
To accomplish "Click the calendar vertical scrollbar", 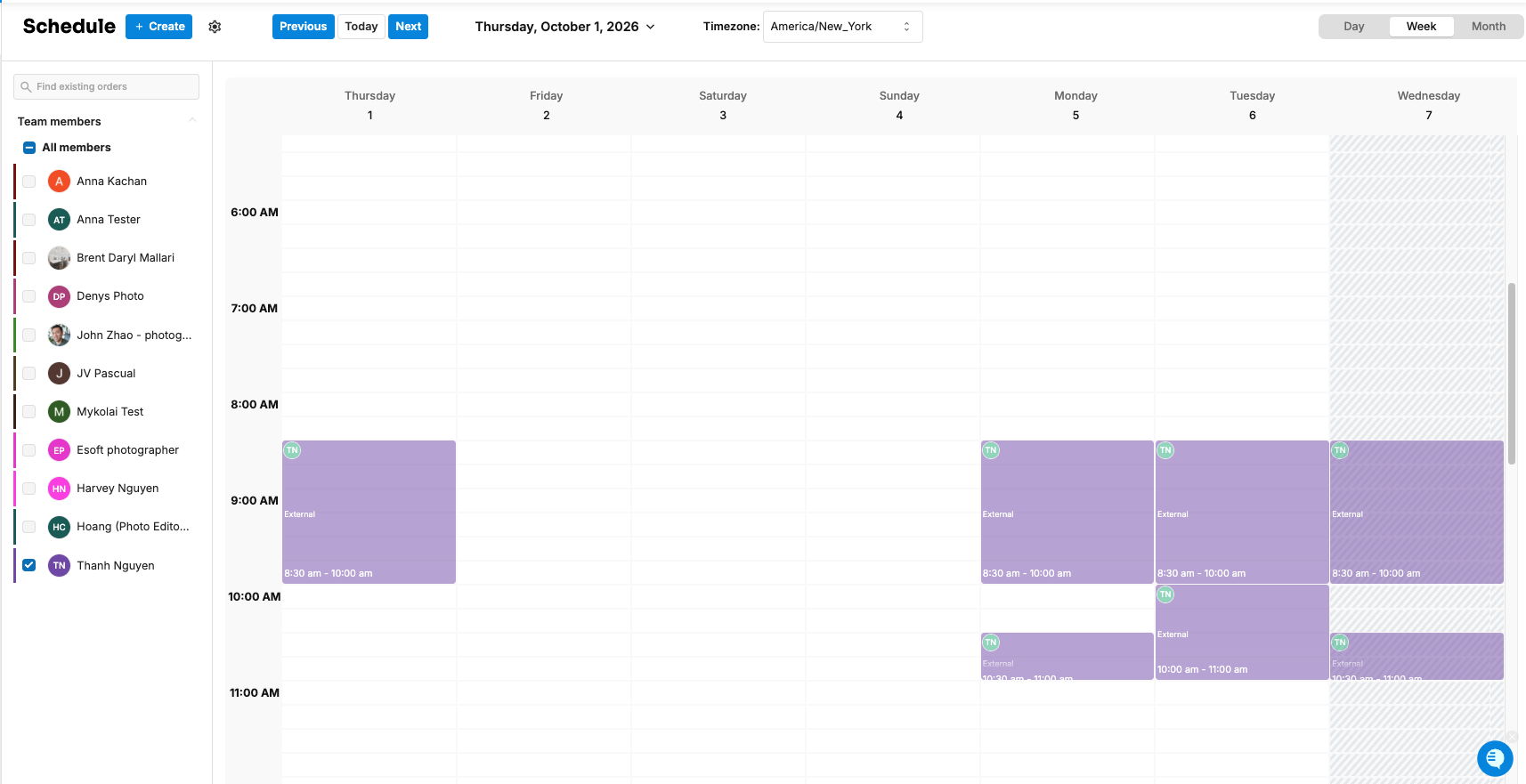I will 1511,374.
